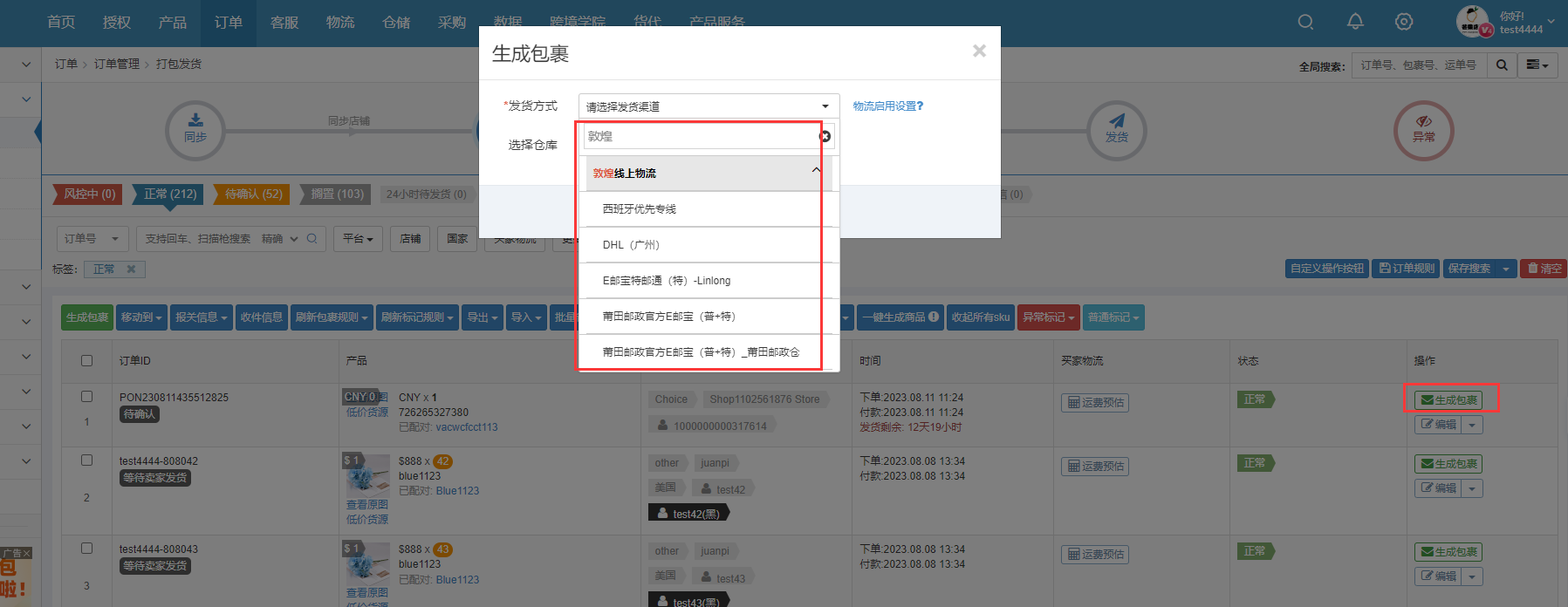Click the product thumbnail for test4444-808042

[366, 475]
